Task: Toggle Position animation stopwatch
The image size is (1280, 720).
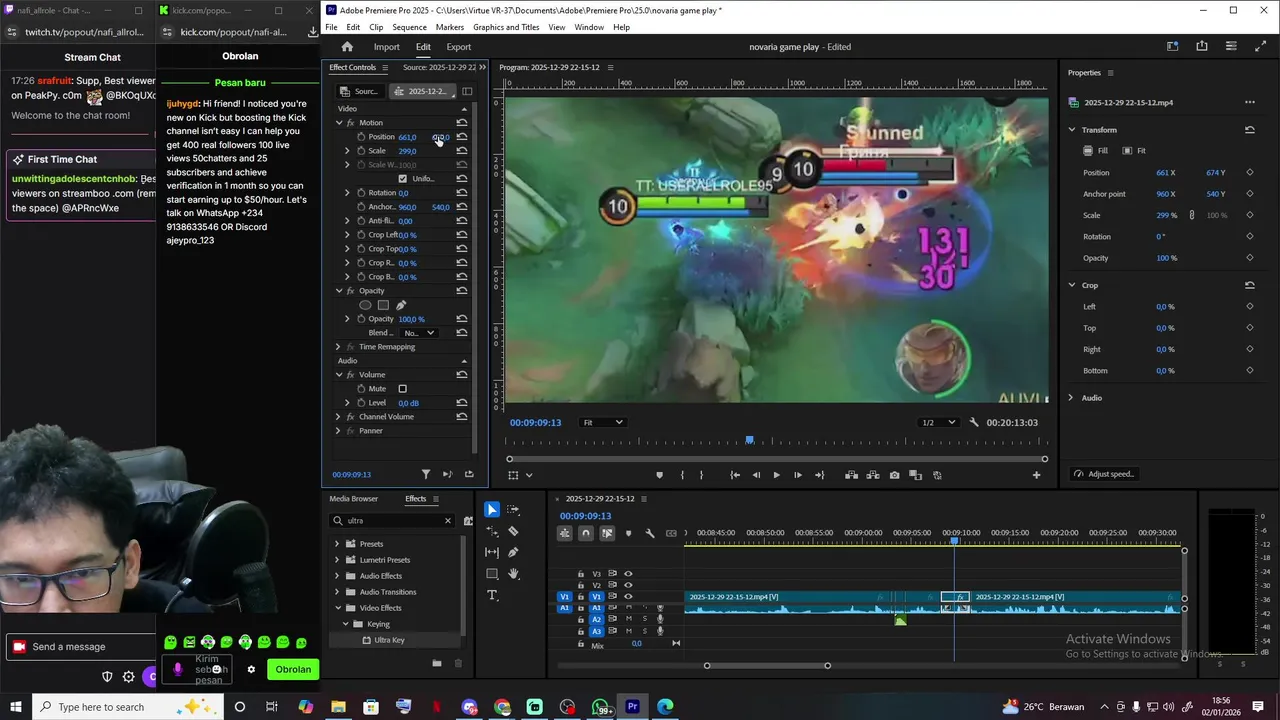Action: tap(361, 137)
